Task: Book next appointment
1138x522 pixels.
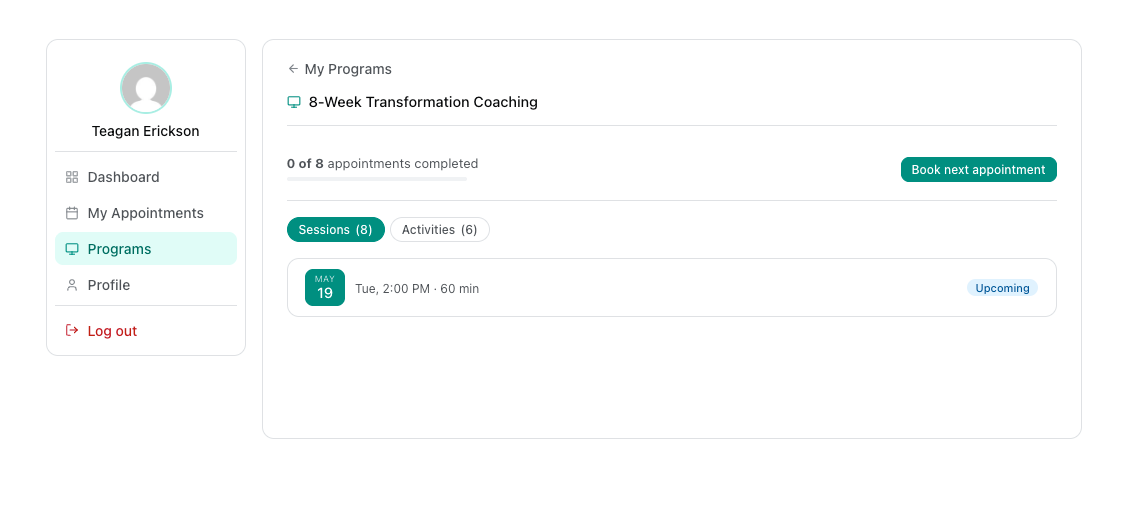Action: pos(978,170)
